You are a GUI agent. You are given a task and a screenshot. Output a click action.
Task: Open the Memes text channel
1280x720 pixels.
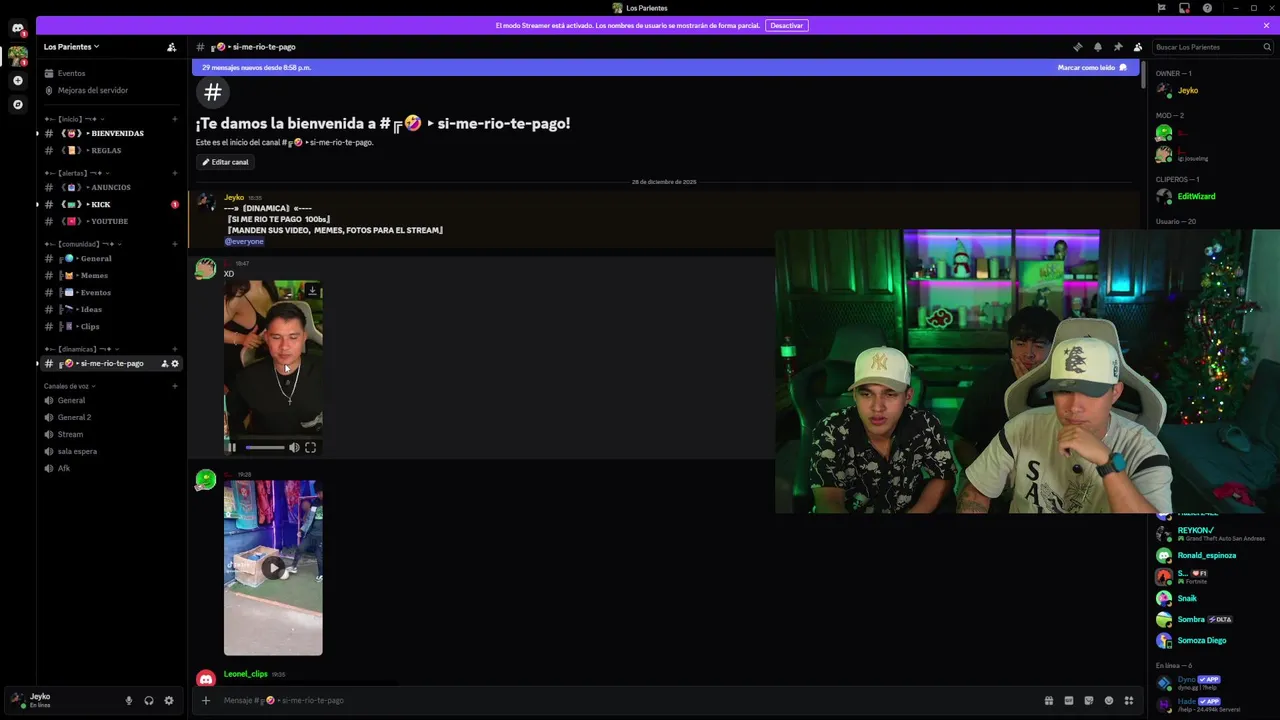110,276
